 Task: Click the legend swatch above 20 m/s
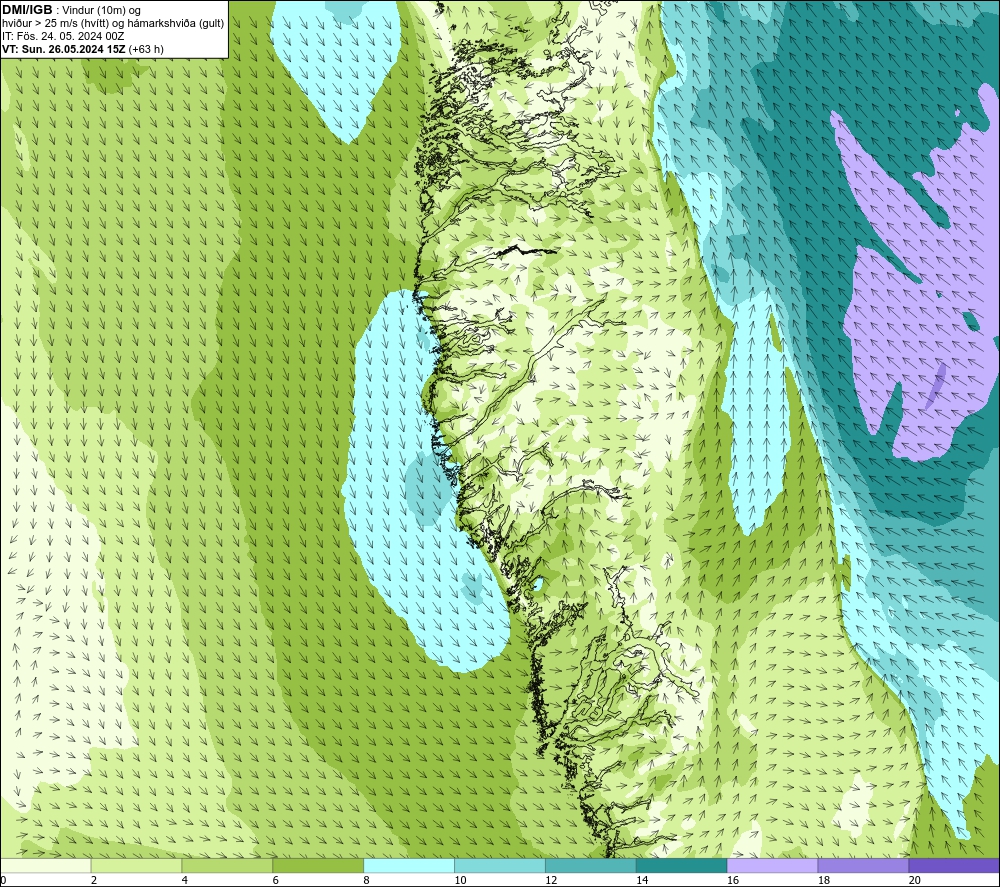point(954,865)
